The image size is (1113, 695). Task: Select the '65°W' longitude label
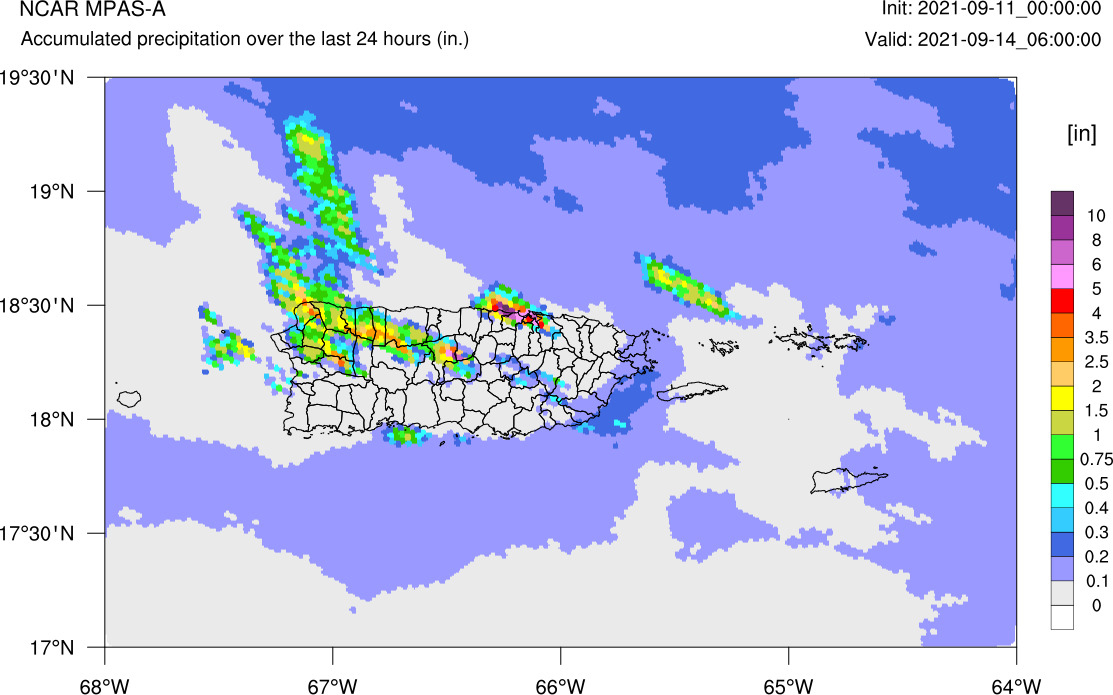789,686
